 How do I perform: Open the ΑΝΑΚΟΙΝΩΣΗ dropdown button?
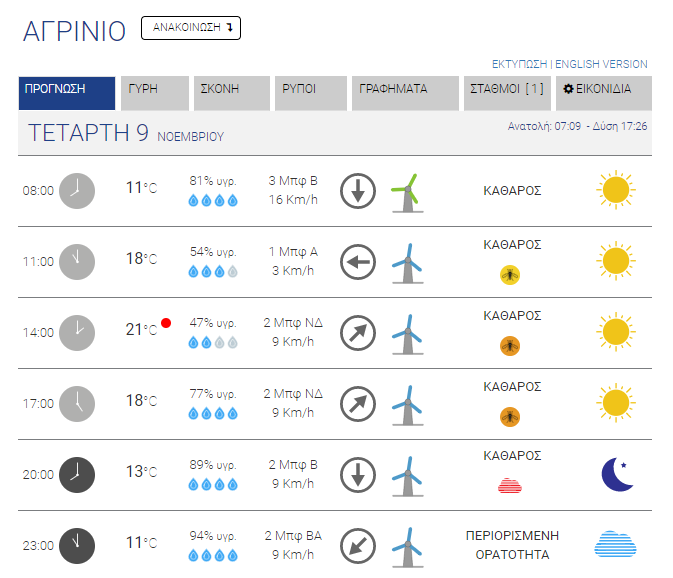click(191, 28)
